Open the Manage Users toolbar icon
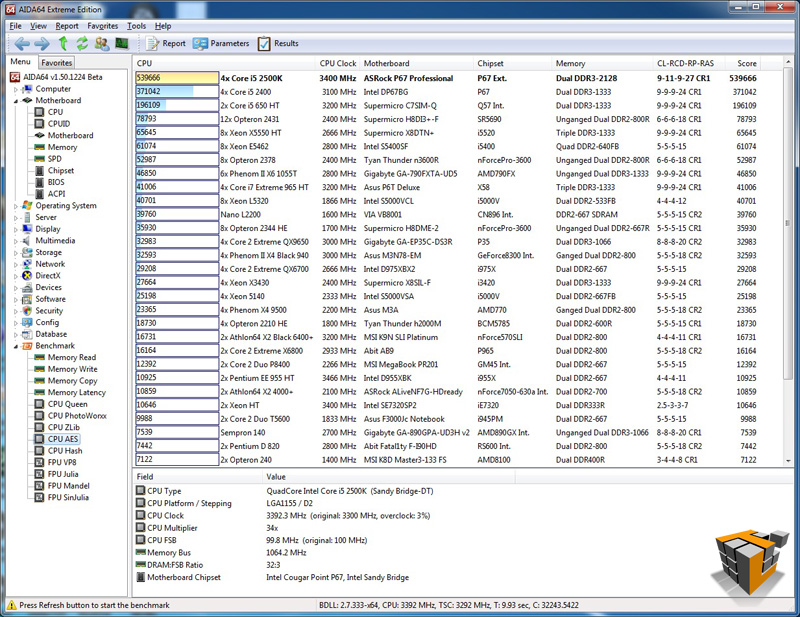The image size is (800, 617). [x=102, y=43]
